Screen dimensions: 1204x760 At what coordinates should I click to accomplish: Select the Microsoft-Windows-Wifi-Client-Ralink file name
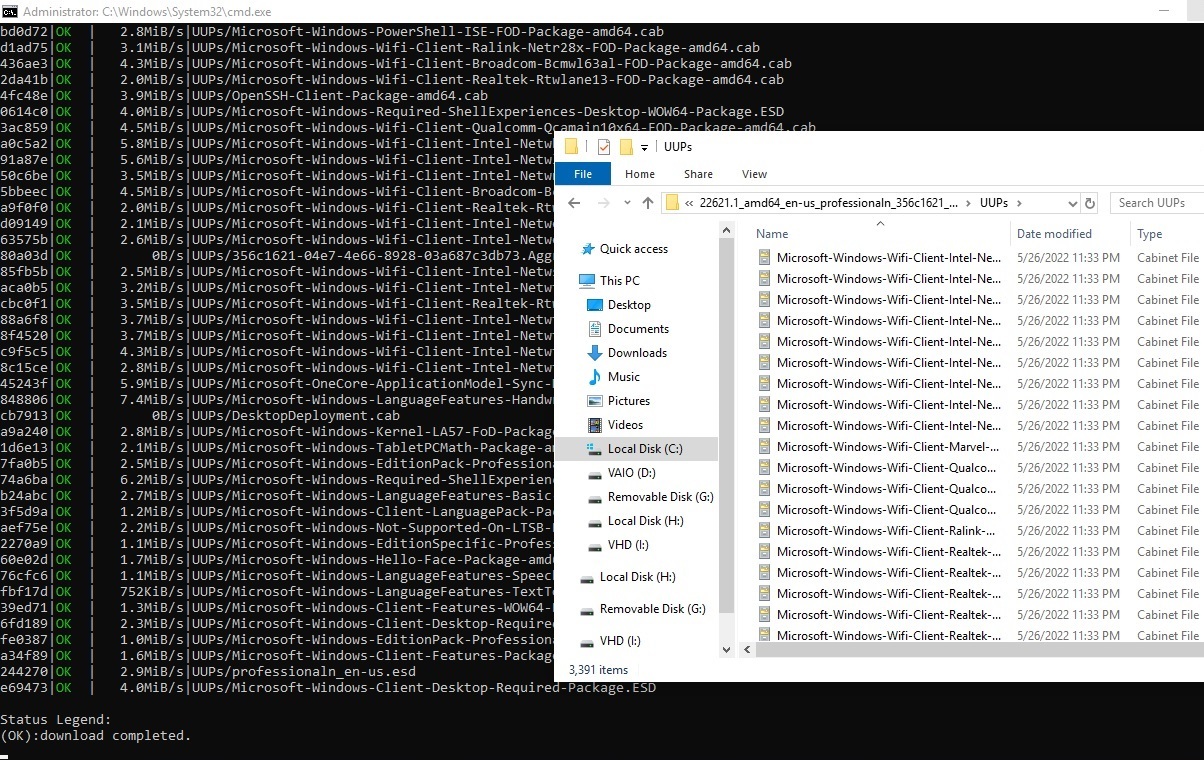coord(886,531)
